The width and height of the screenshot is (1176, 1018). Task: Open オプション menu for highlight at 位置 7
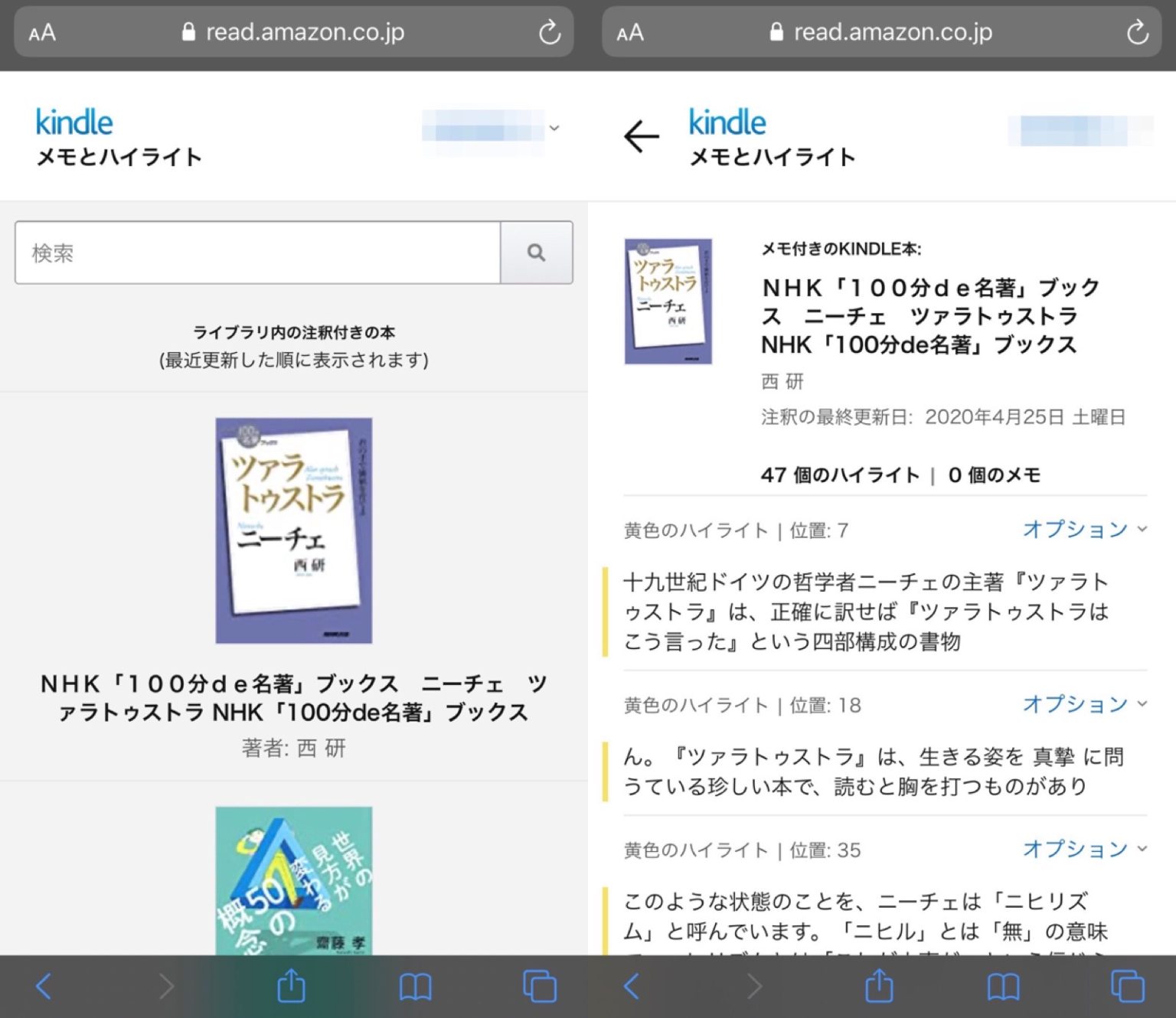(1085, 529)
